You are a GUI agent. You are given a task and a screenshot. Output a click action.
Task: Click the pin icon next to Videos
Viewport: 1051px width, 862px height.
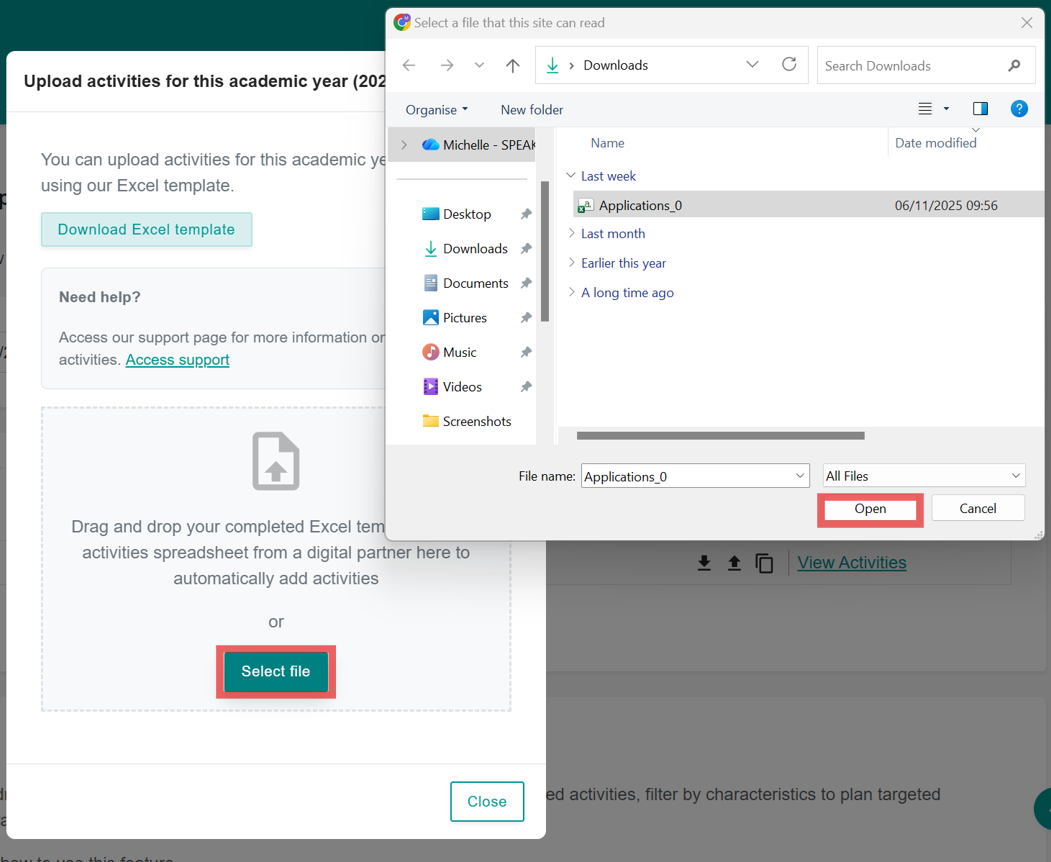526,387
